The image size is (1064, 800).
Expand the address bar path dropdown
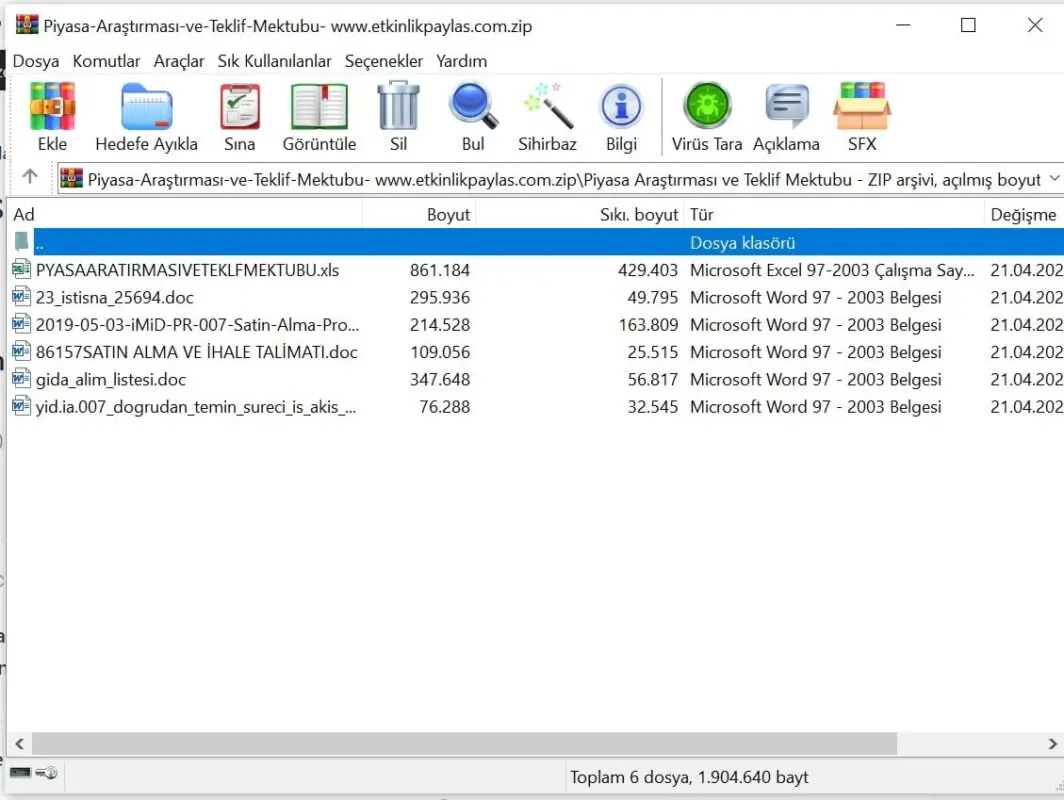click(x=1054, y=178)
